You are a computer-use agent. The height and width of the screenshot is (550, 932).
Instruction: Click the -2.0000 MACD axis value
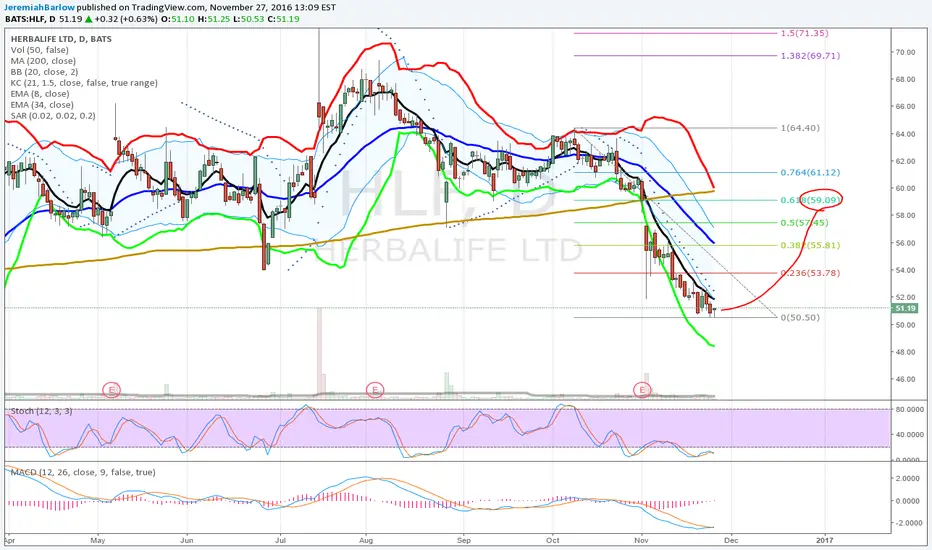[x=908, y=523]
